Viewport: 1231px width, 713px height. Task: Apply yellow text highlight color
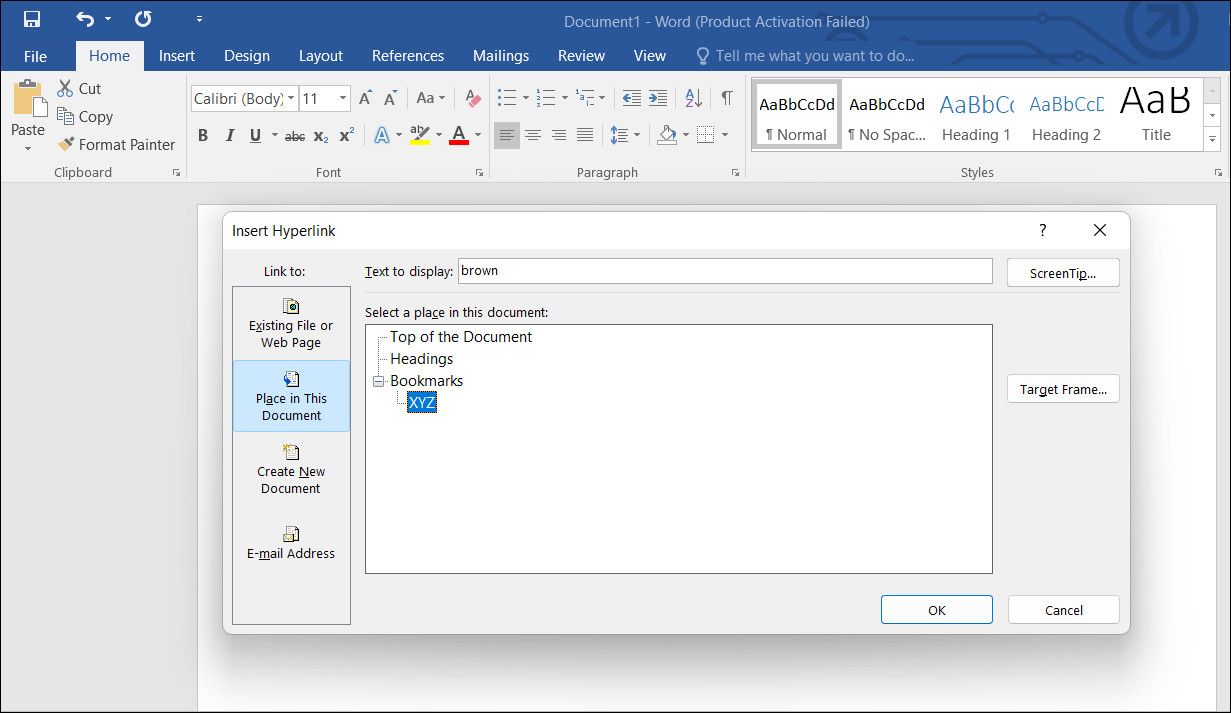[x=419, y=135]
